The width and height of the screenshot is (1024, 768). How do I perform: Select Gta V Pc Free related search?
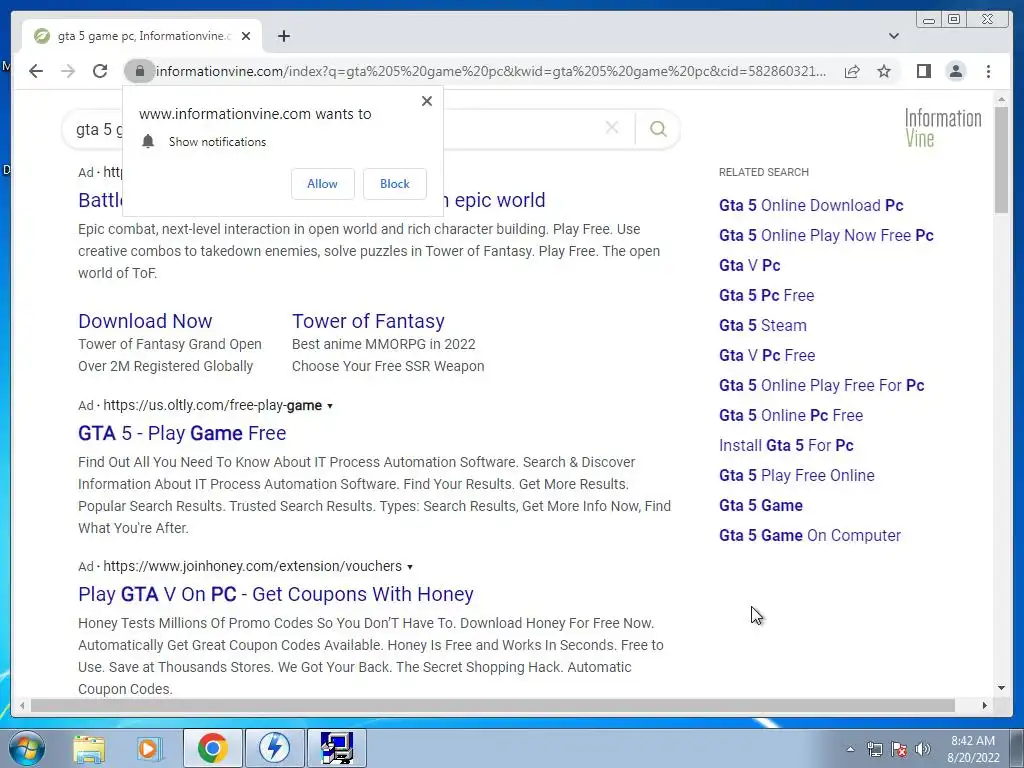click(767, 355)
